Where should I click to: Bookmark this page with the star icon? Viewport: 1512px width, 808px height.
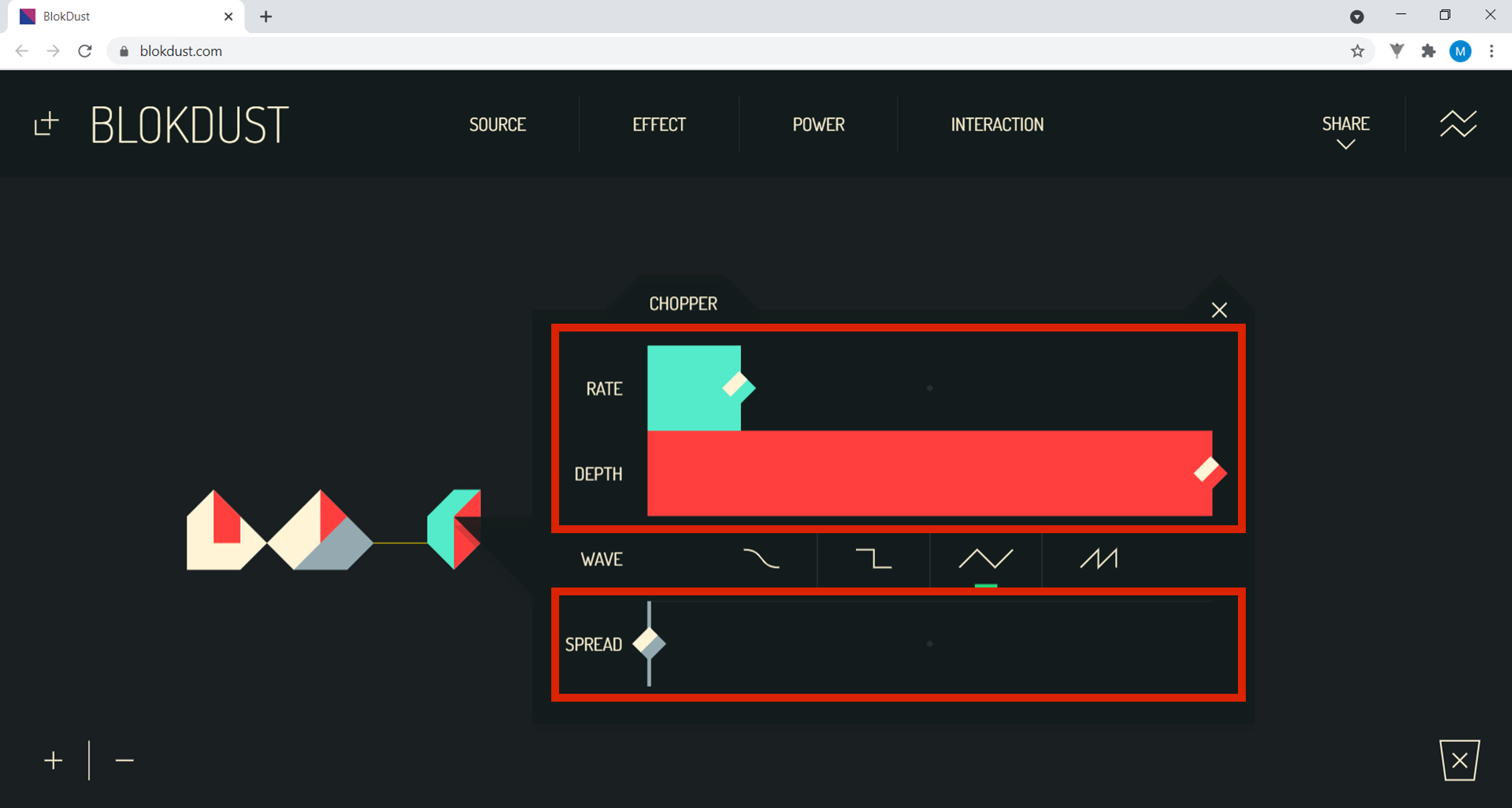(1358, 51)
